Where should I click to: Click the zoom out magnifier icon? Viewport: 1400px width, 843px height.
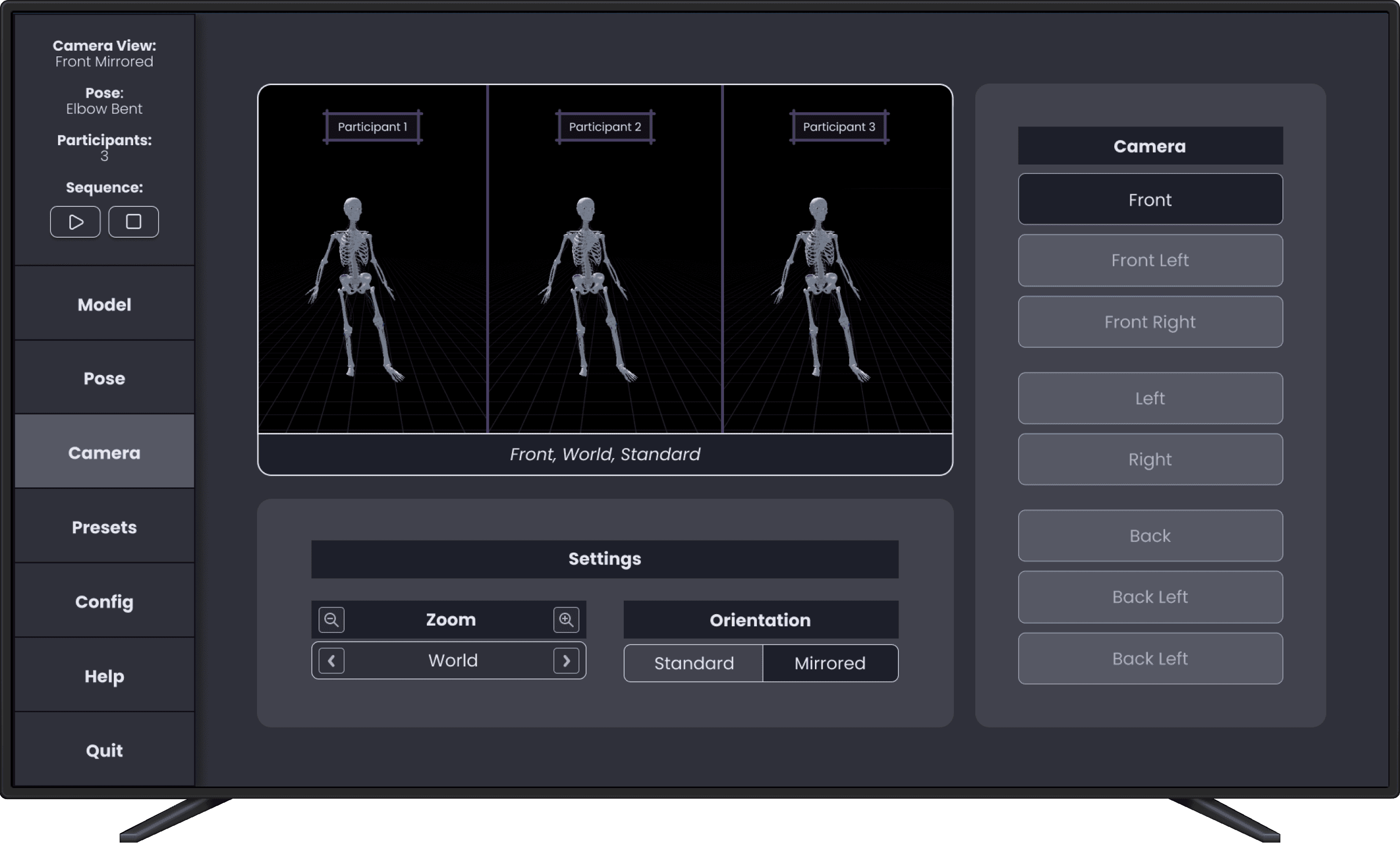click(331, 619)
